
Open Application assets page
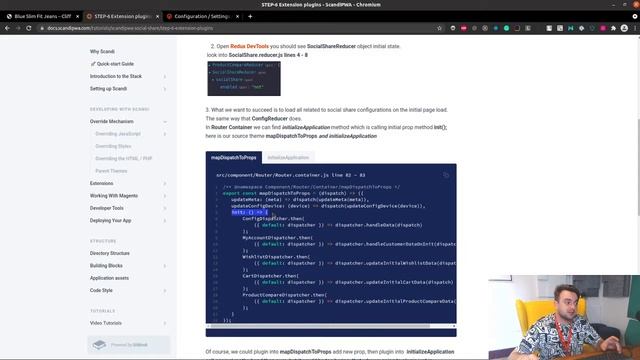coord(109,278)
